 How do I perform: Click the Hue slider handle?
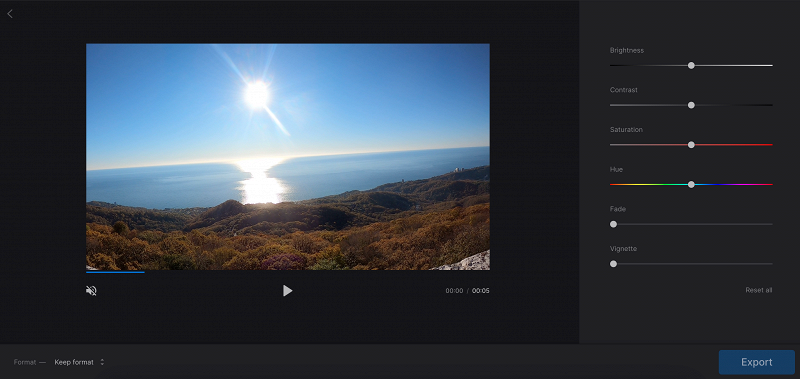click(x=691, y=185)
